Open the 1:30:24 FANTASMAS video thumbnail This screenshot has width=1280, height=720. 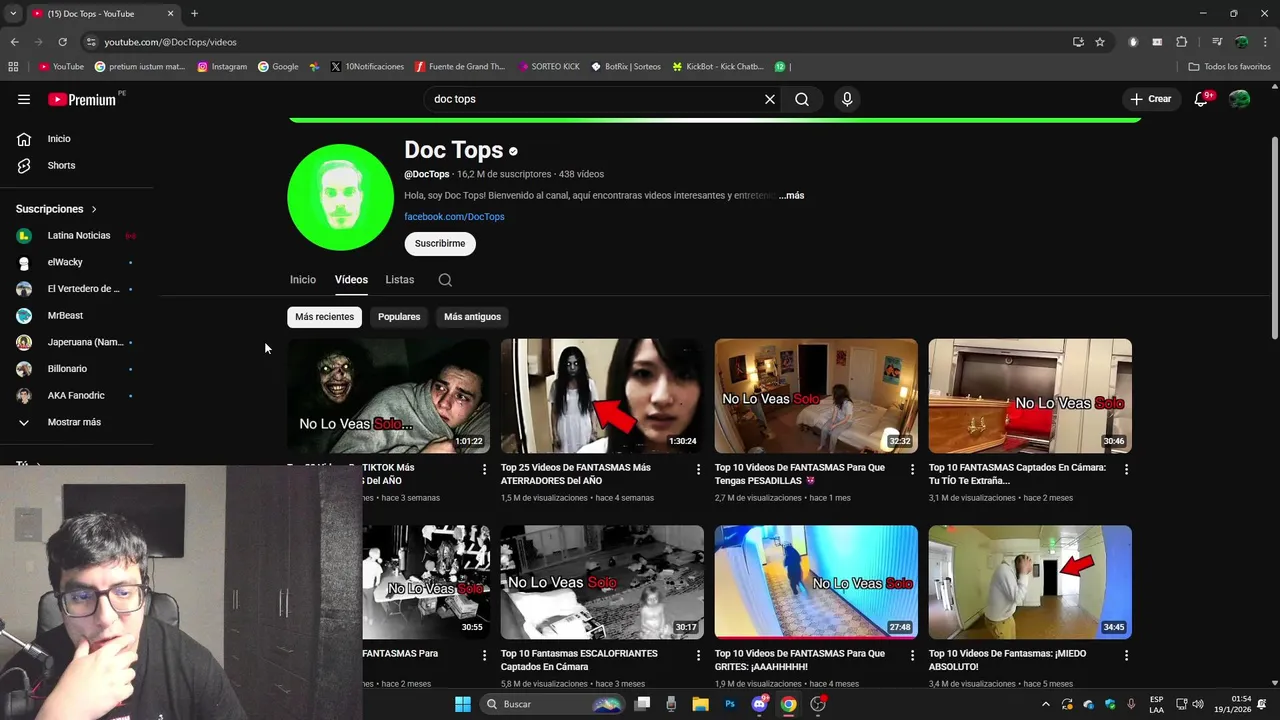pos(602,396)
